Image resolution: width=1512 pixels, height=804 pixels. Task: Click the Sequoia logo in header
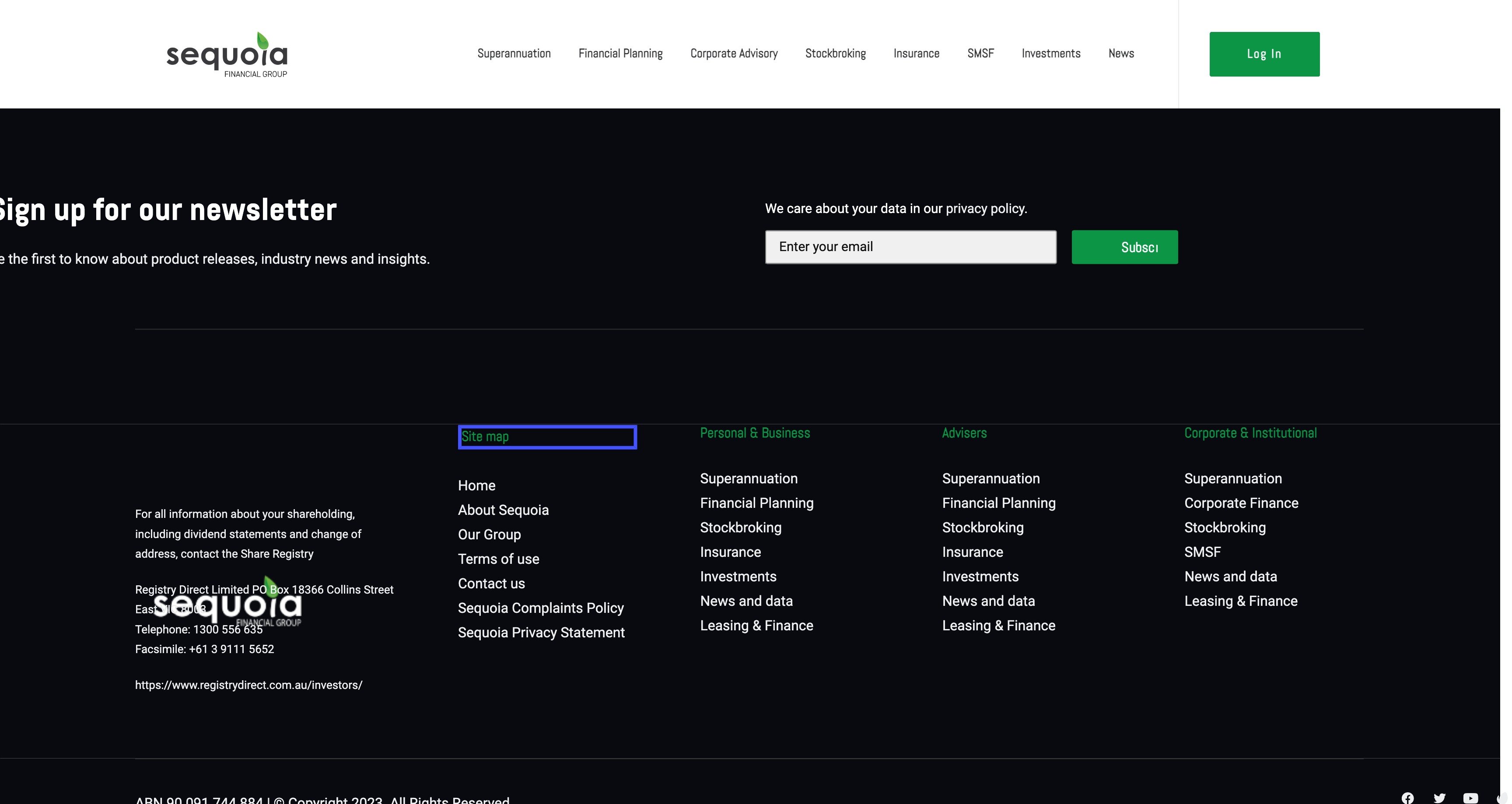coord(227,55)
